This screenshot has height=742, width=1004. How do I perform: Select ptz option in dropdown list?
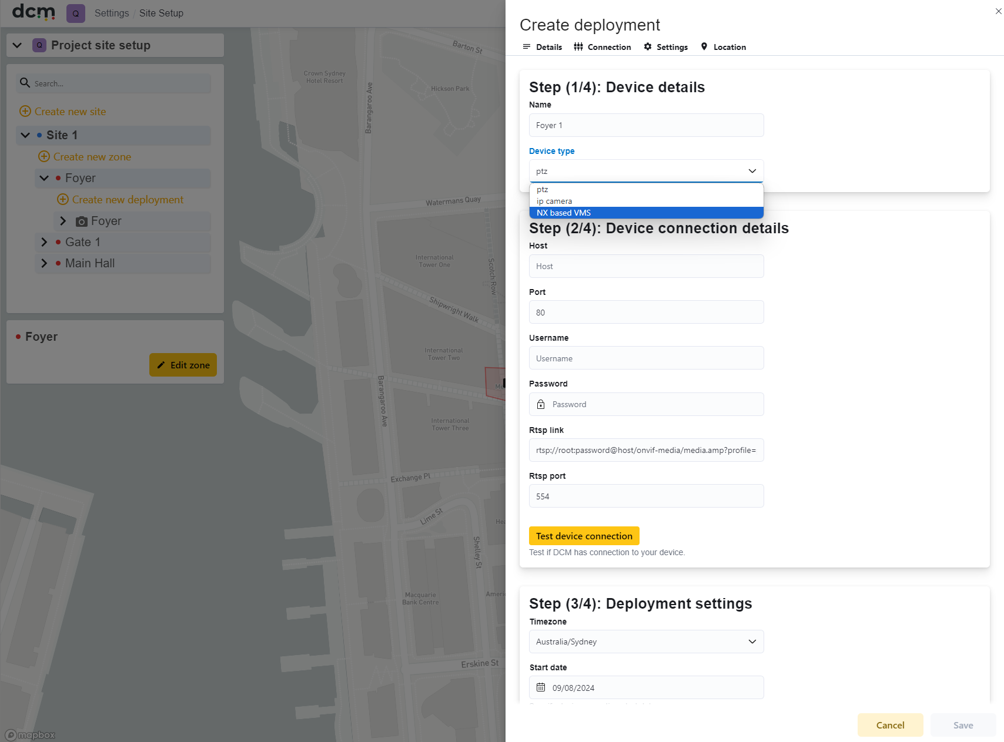(x=646, y=190)
